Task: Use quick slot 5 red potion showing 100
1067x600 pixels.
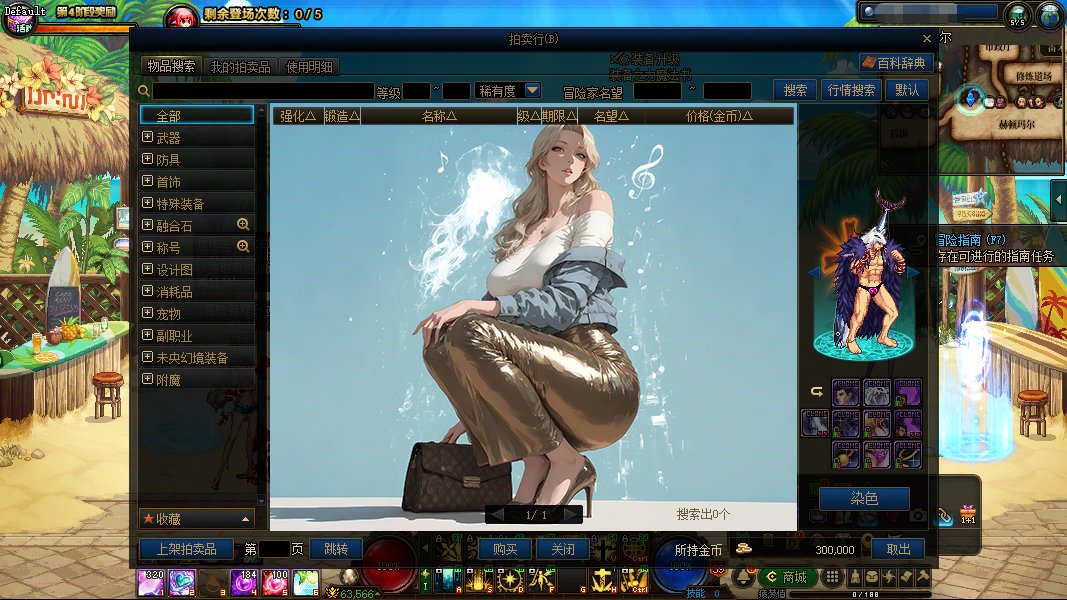Action: click(275, 583)
